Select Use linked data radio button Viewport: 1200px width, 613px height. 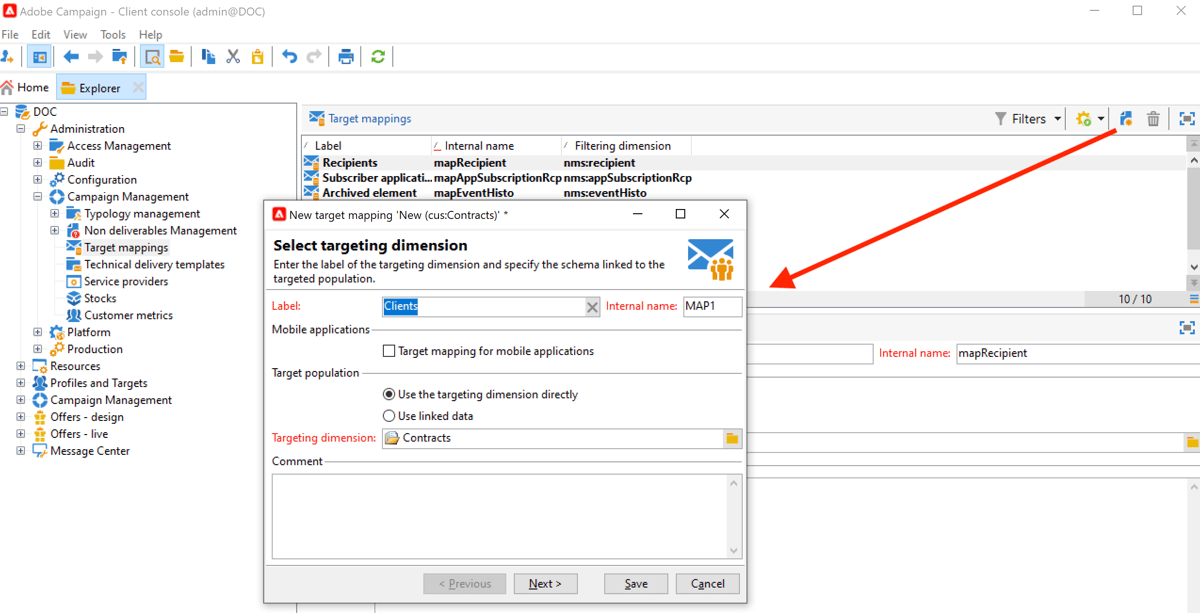click(390, 416)
